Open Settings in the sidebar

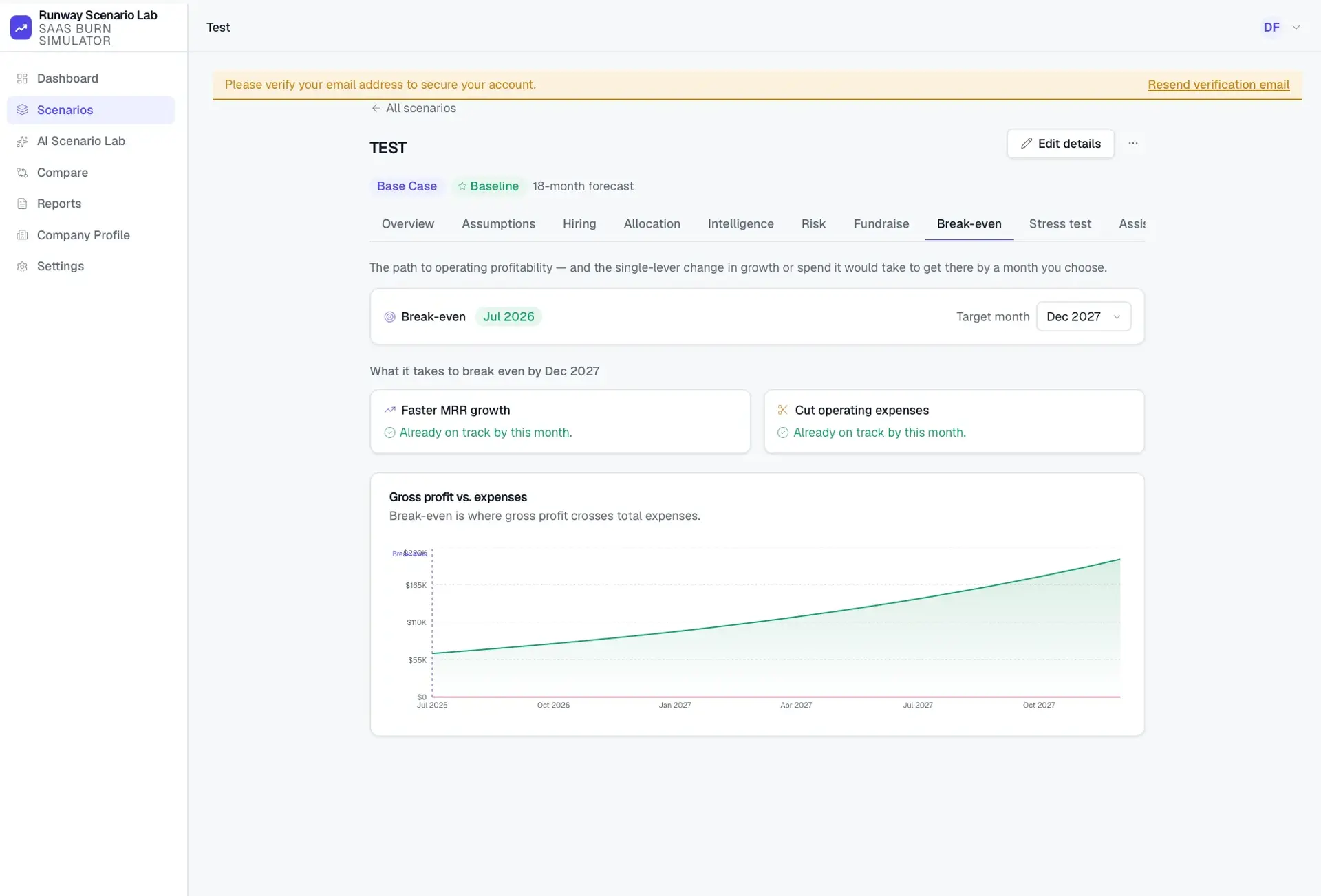[91, 267]
